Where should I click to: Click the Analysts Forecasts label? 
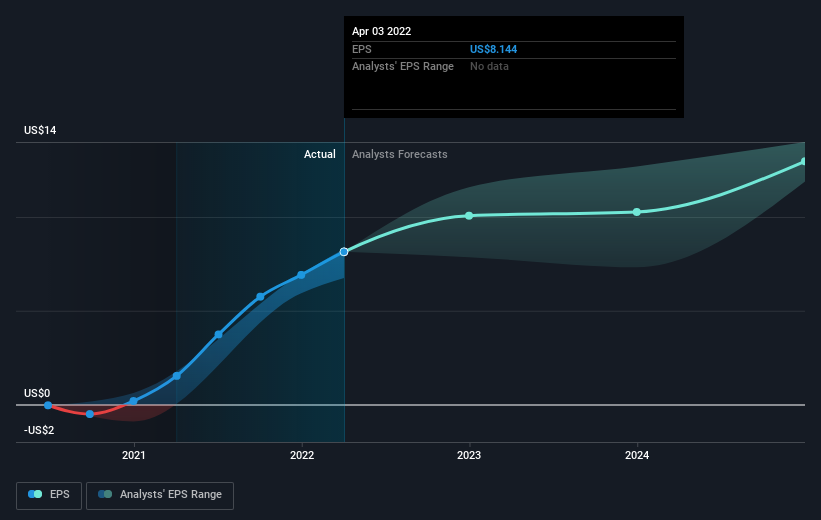400,154
